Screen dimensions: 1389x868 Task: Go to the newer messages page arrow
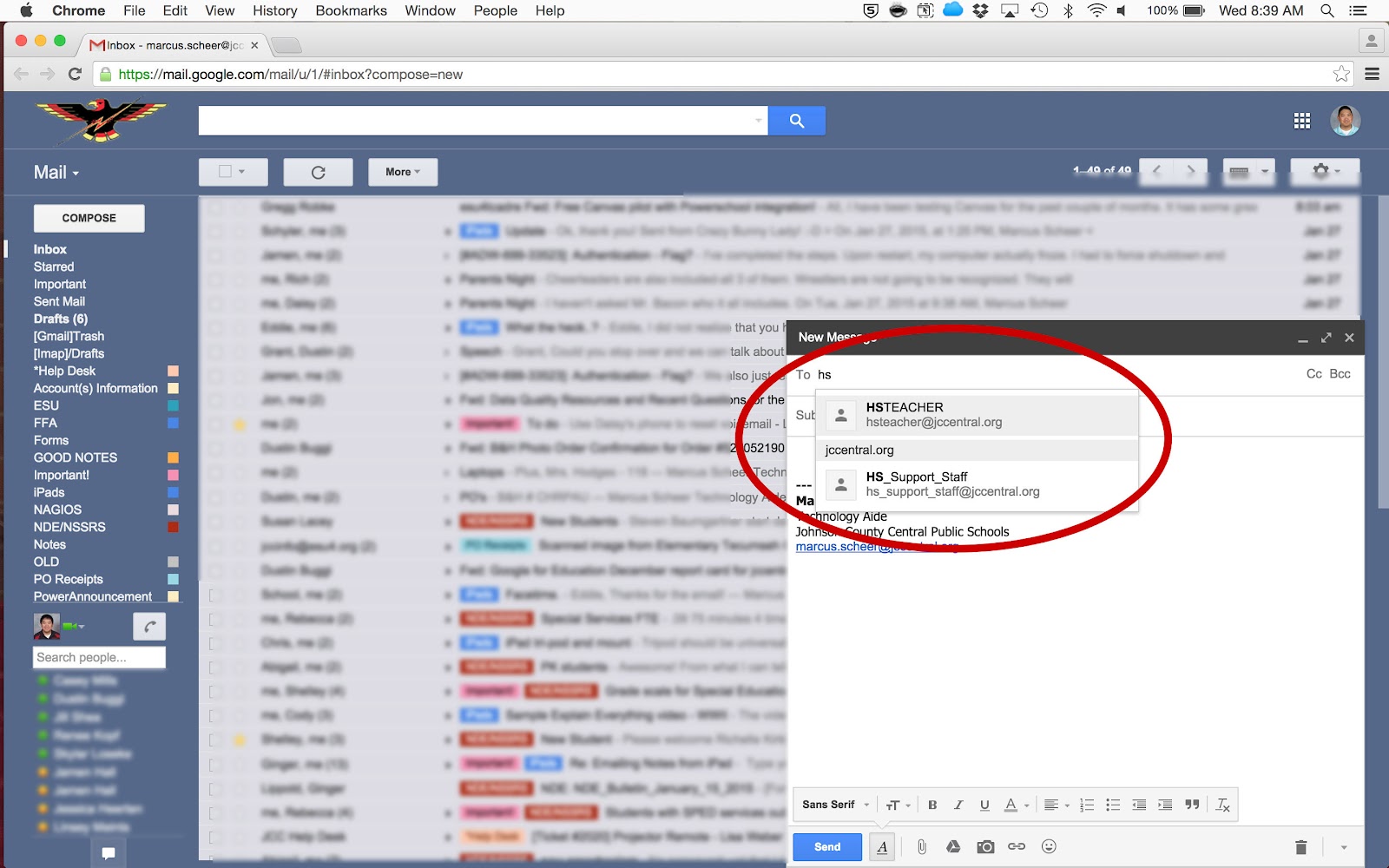click(x=1156, y=171)
